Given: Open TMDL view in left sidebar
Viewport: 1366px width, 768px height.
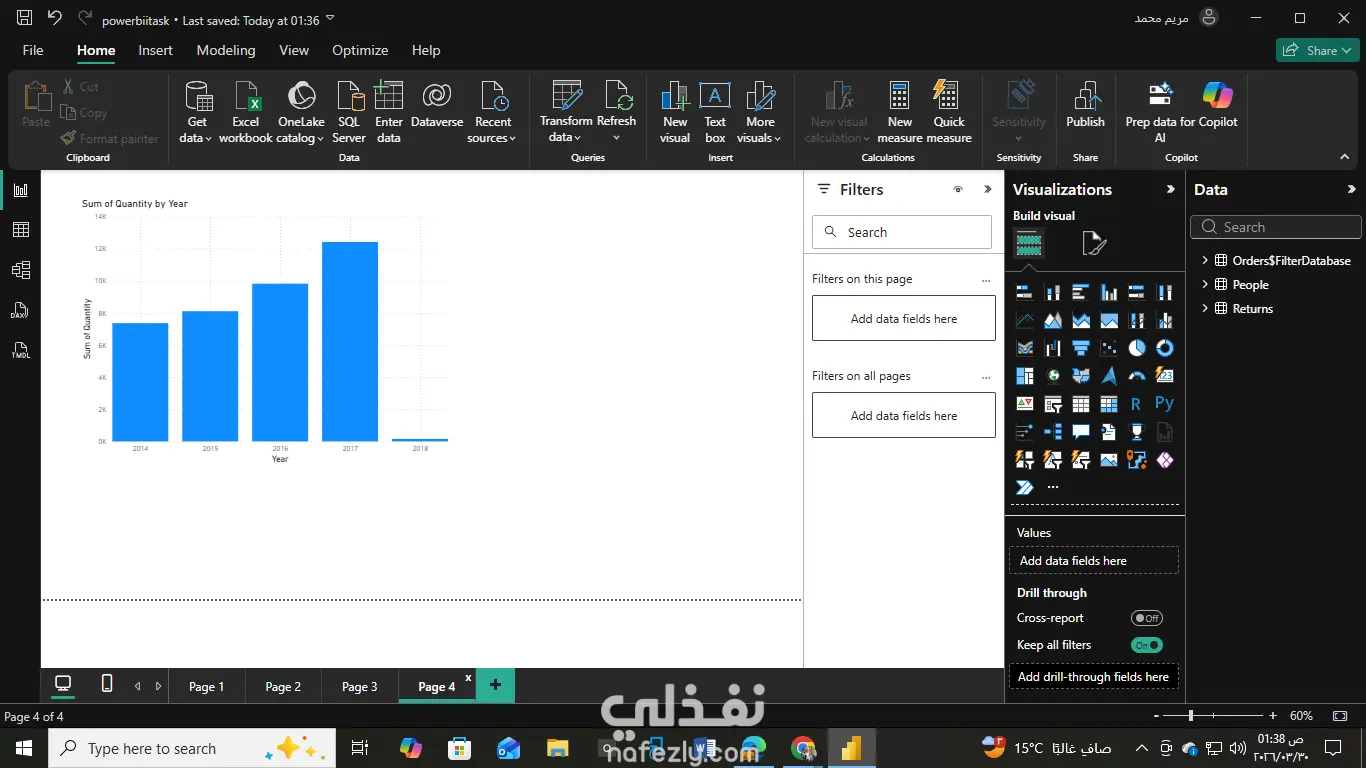Looking at the screenshot, I should (20, 351).
